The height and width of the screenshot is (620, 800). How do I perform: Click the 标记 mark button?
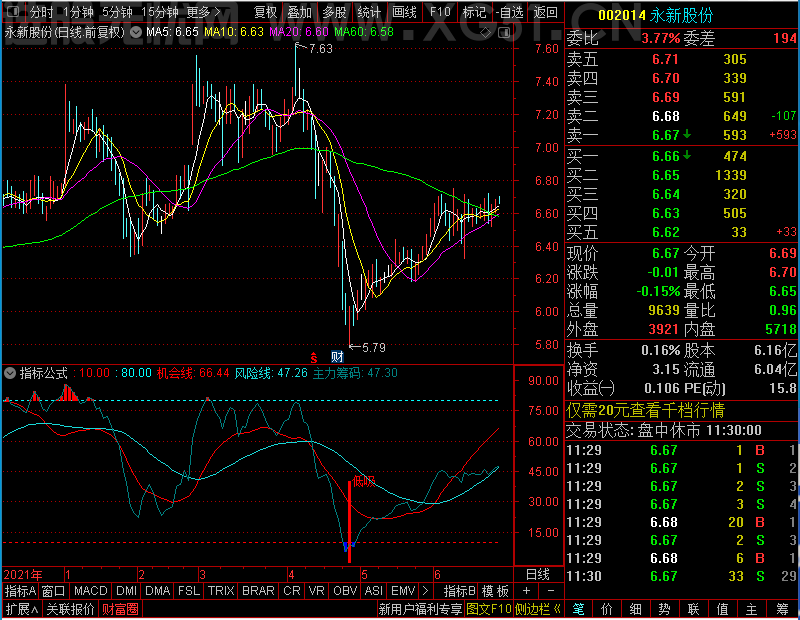[x=474, y=12]
